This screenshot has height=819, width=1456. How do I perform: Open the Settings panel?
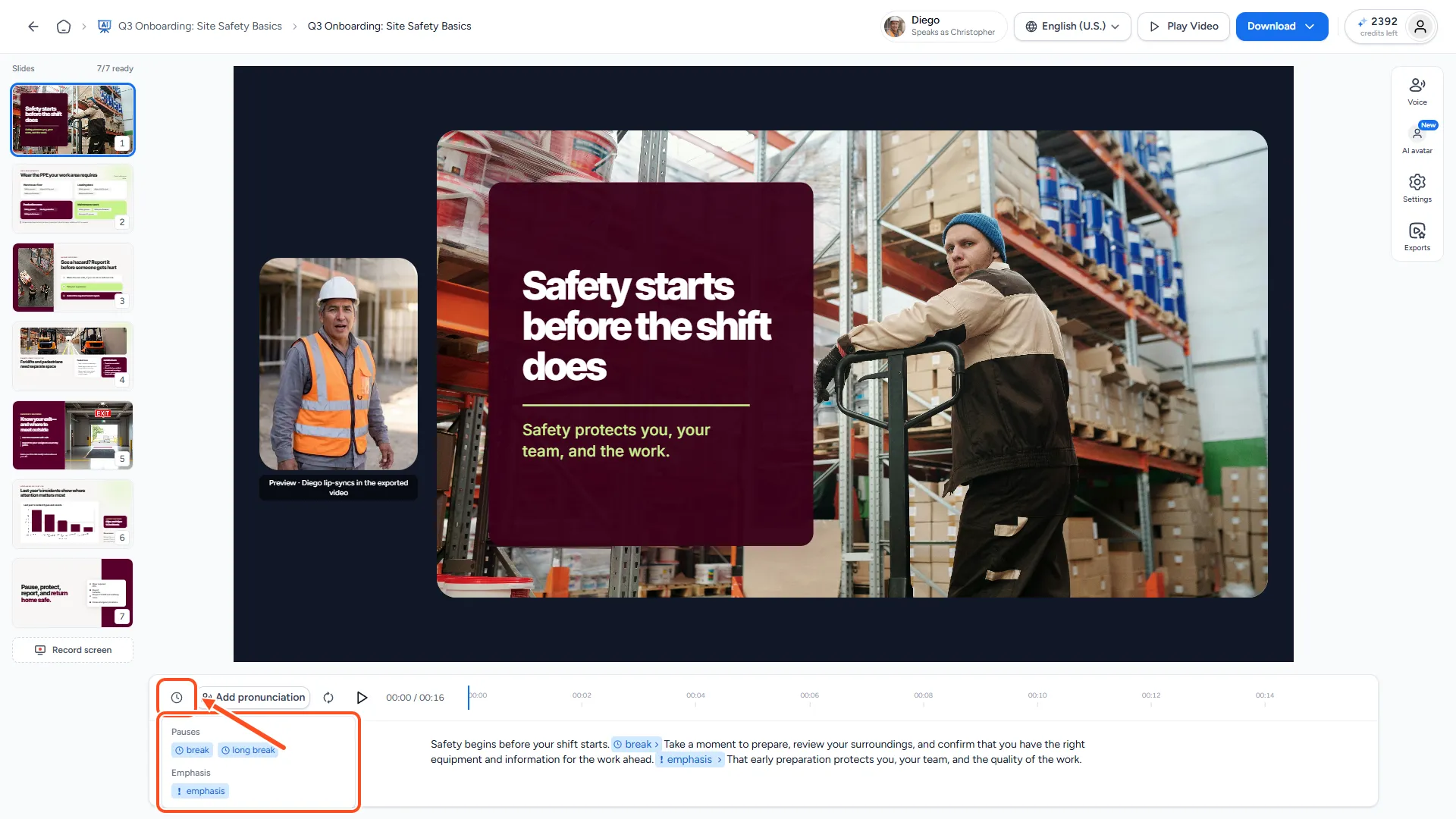pos(1417,189)
